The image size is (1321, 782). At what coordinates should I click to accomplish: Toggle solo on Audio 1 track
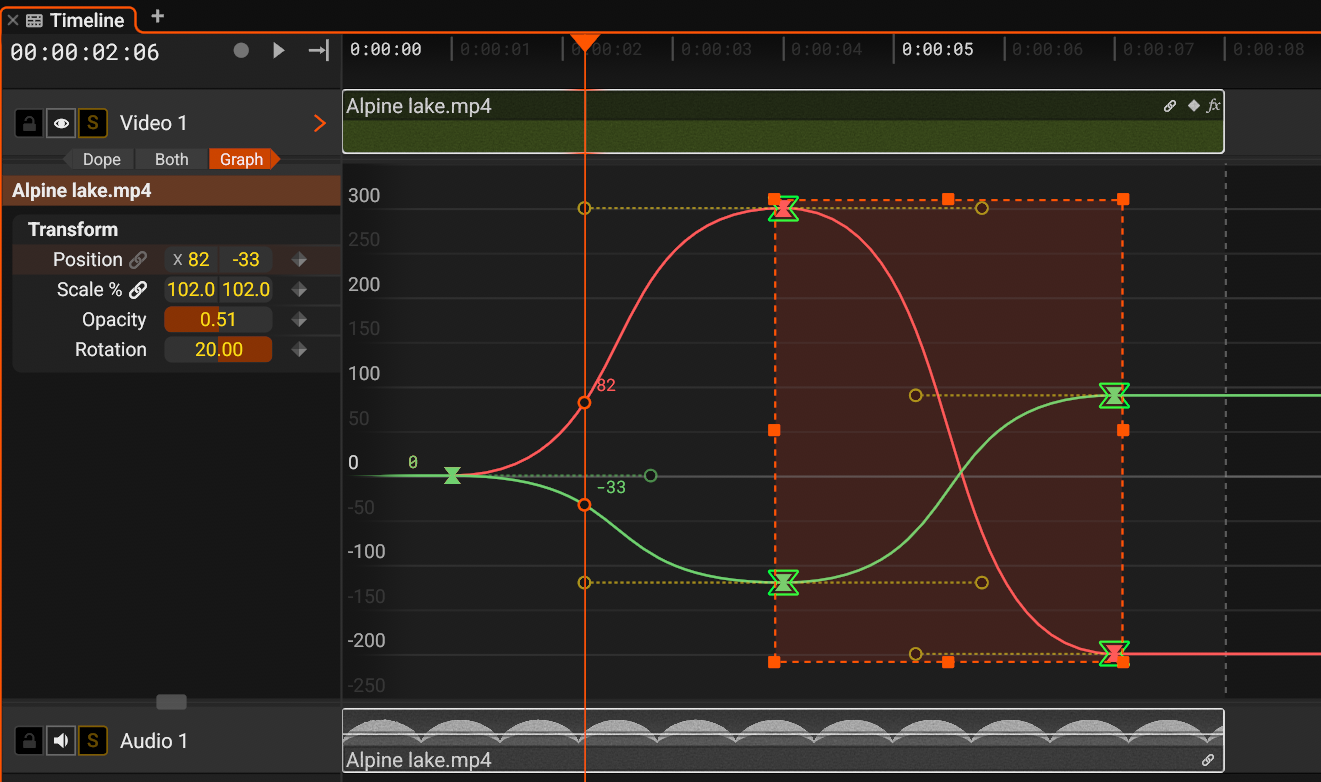pyautogui.click(x=93, y=741)
